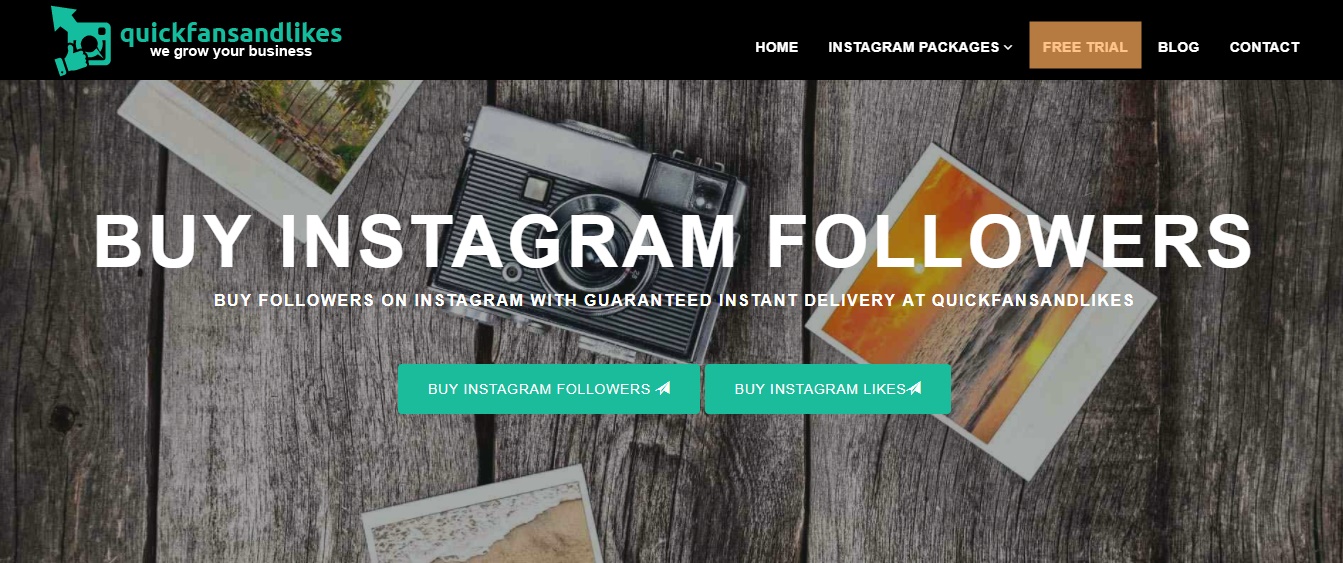Image resolution: width=1343 pixels, height=563 pixels.
Task: Click the Buy Instagram Followers button
Action: pyautogui.click(x=549, y=389)
